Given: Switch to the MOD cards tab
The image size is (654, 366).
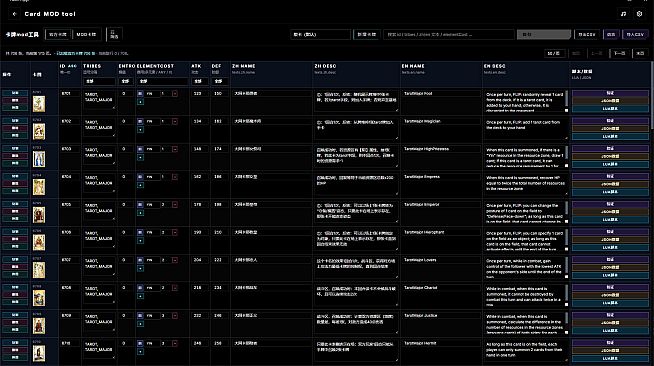Looking at the screenshot, I should coord(87,35).
